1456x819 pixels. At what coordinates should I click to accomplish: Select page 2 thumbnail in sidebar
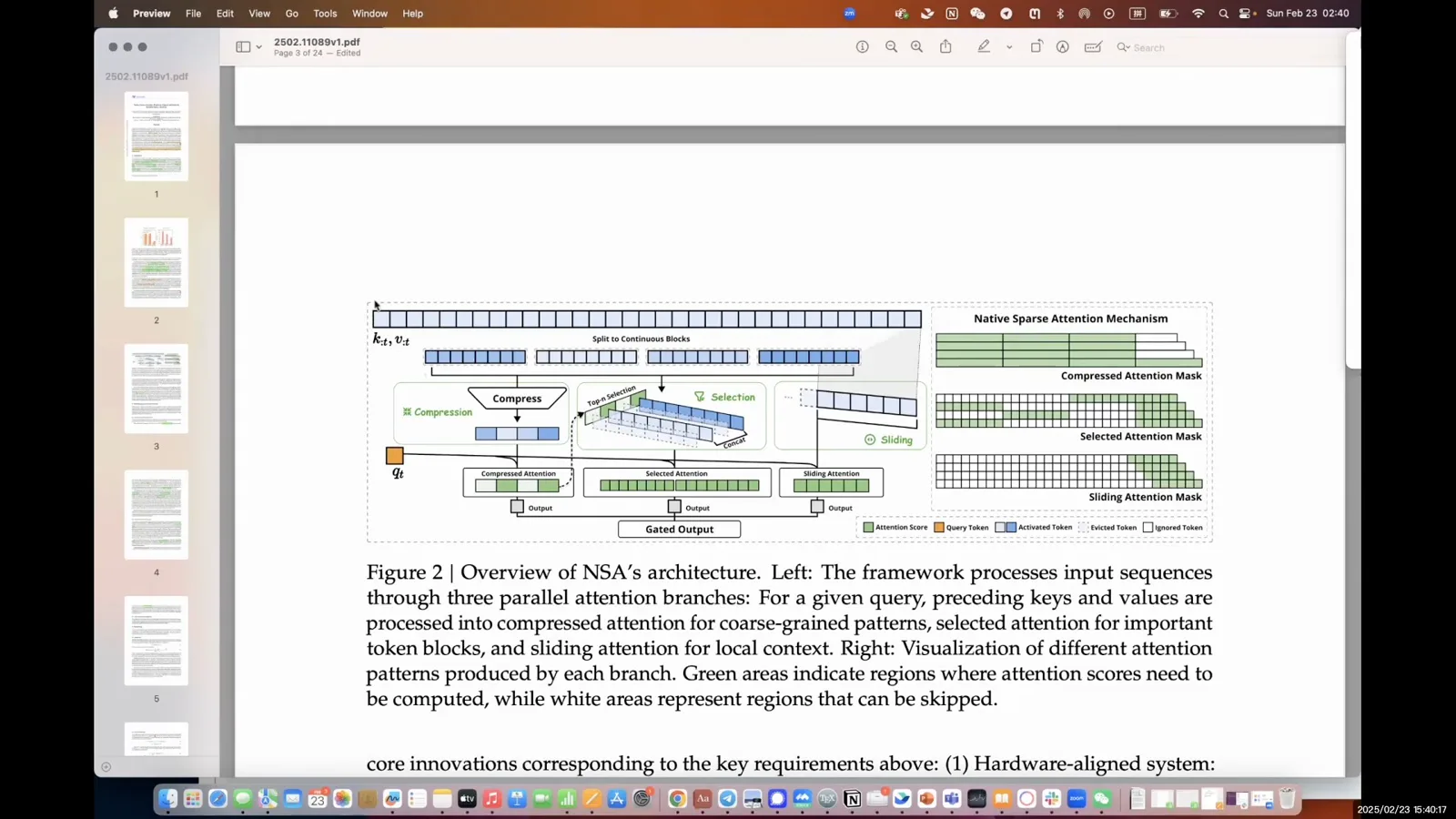[x=157, y=262]
